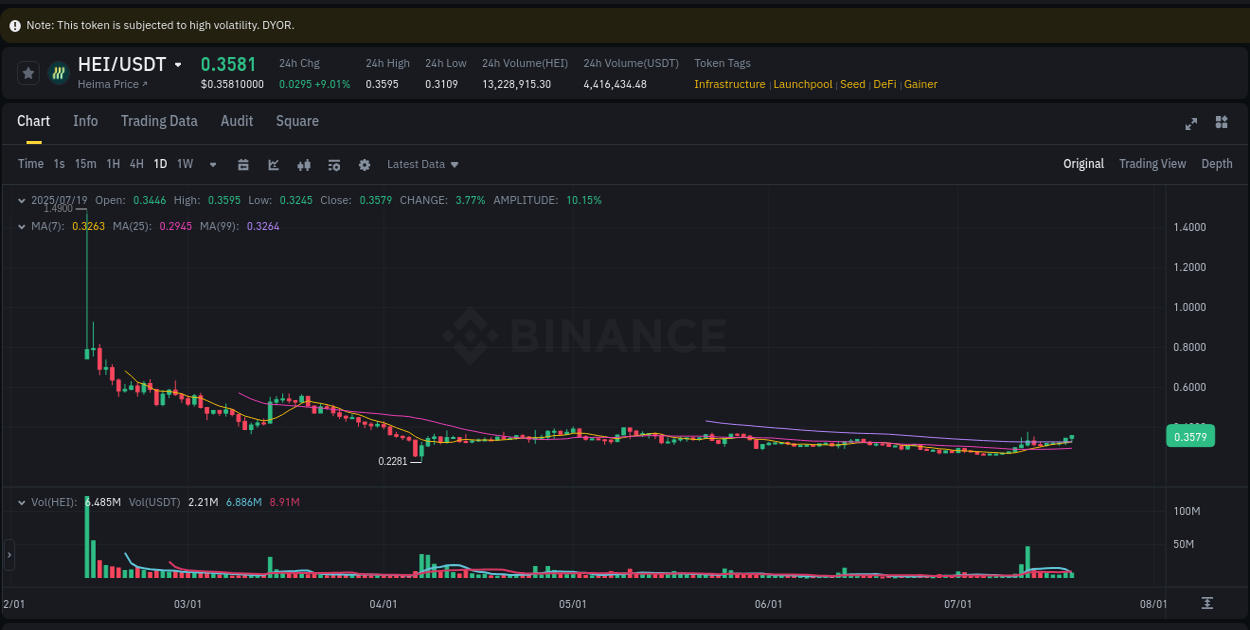Show the Depth chart view
Screen dimensions: 1250x630
click(x=1217, y=164)
